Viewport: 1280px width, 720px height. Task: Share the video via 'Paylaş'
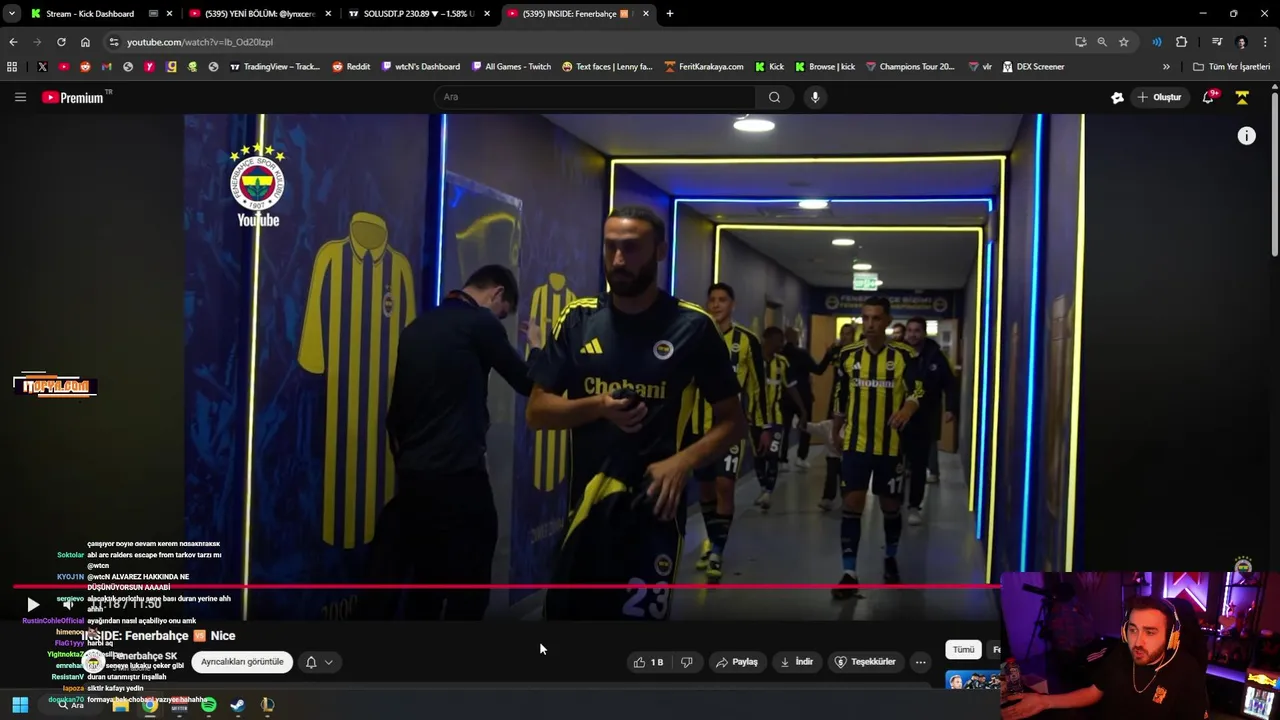(x=736, y=662)
